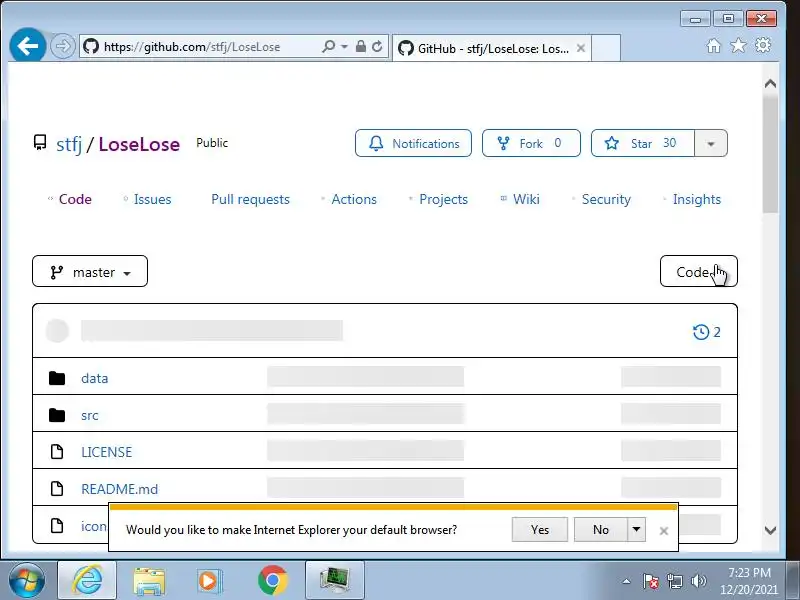Click the file icon beside README.md
The height and width of the screenshot is (600, 800).
click(57, 489)
